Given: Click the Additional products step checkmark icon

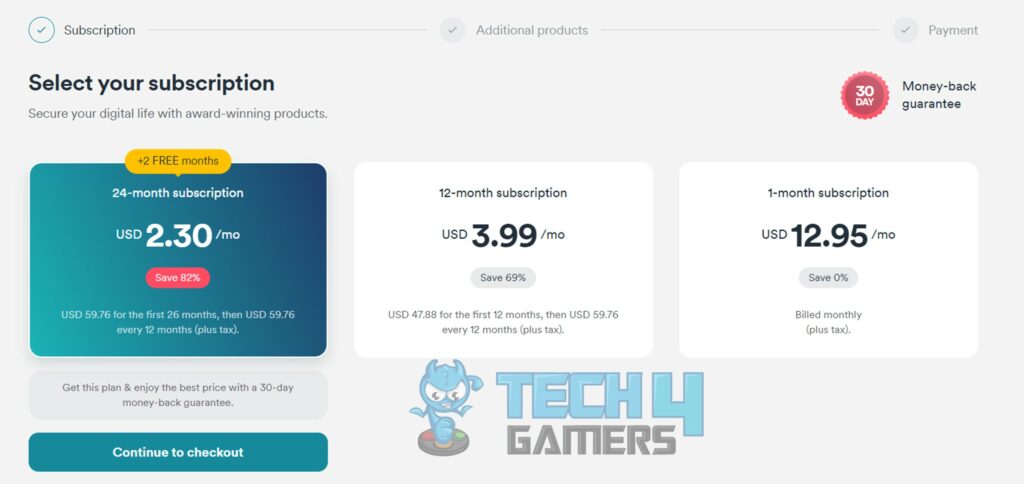Looking at the screenshot, I should (x=453, y=30).
